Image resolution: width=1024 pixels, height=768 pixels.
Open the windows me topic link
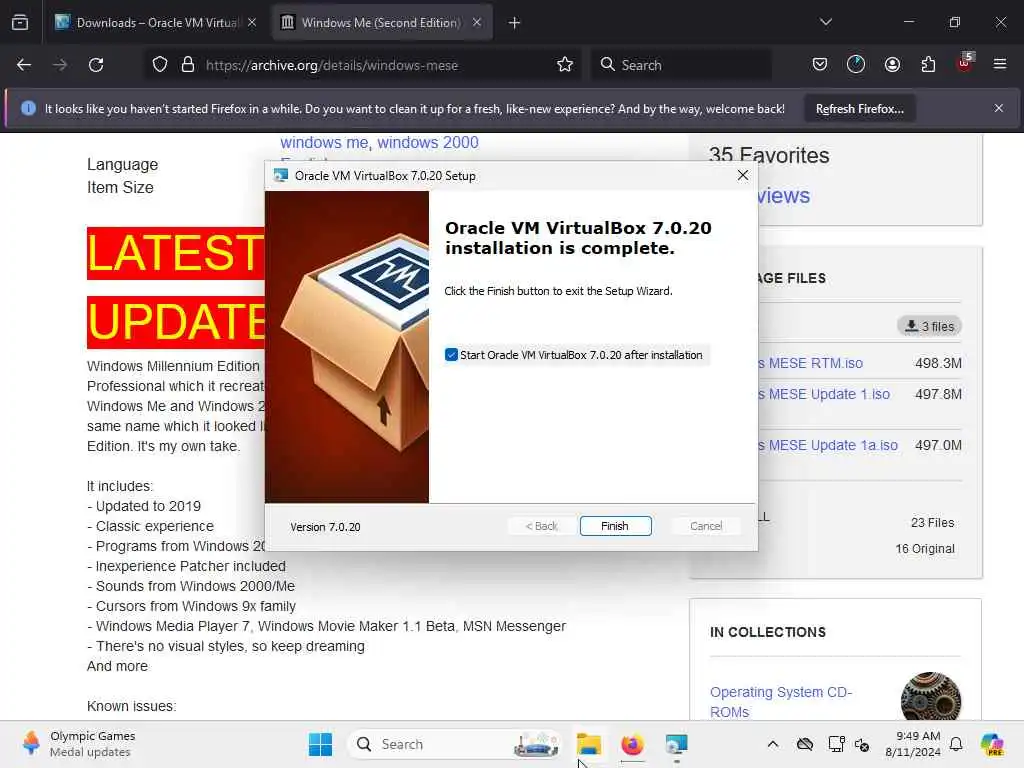(325, 142)
